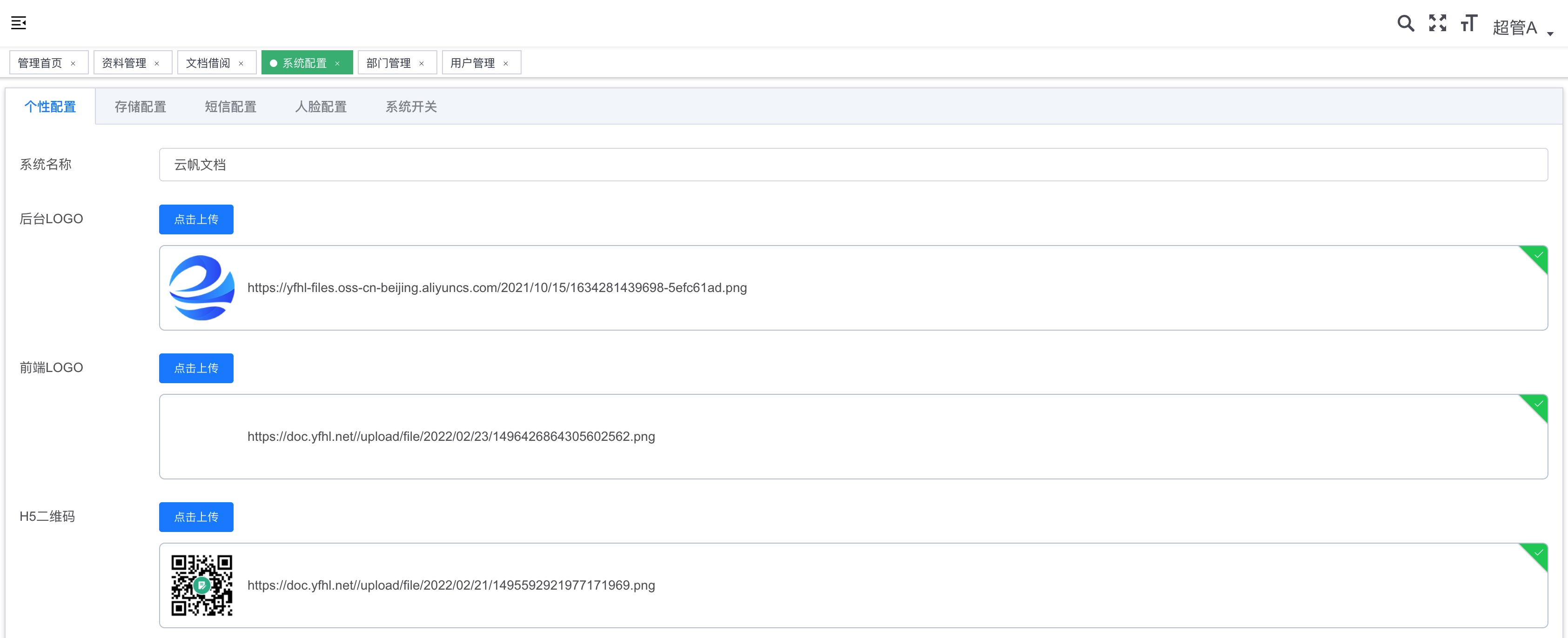Select the 个性配置 settings tab

51,106
